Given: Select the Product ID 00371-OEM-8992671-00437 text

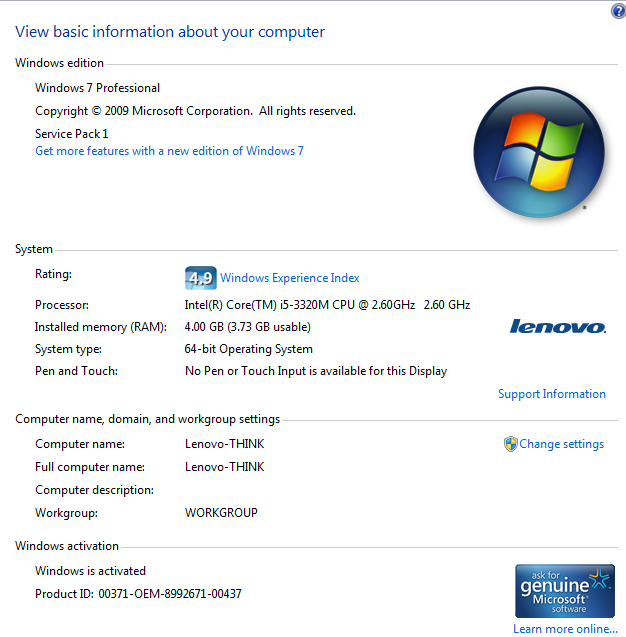Looking at the screenshot, I should pos(139,594).
